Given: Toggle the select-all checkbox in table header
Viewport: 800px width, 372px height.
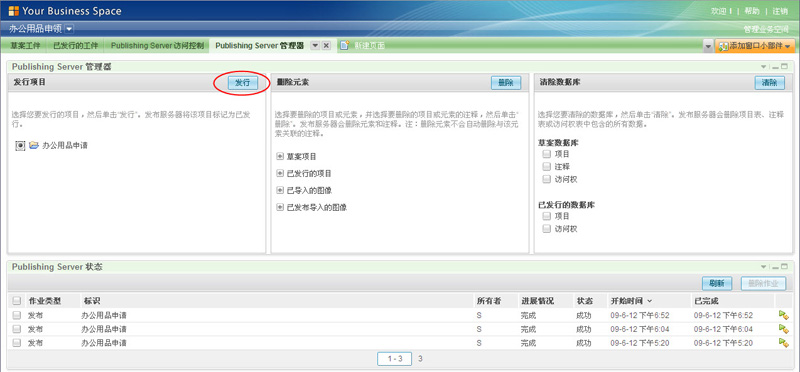Looking at the screenshot, I should point(17,301).
